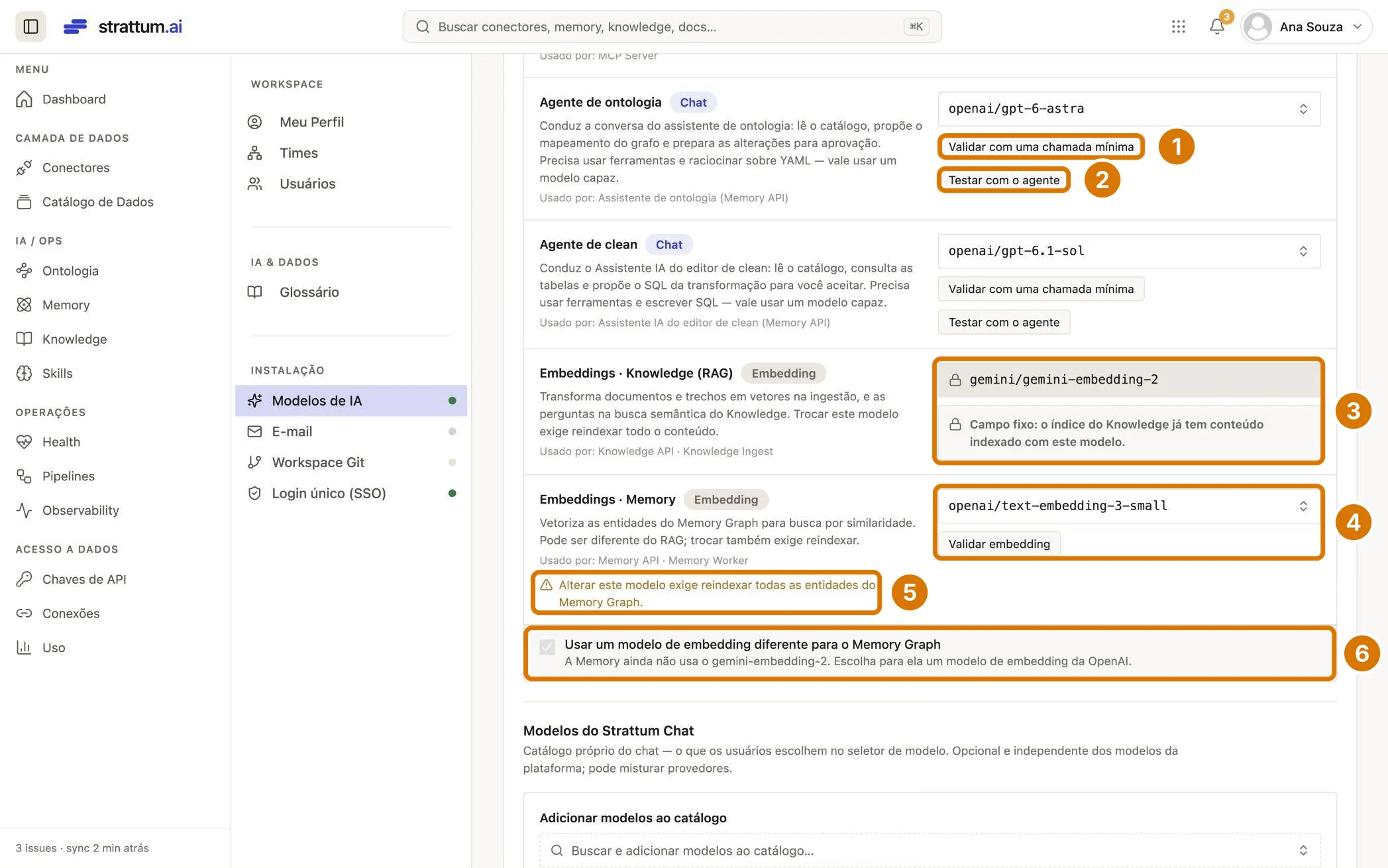1388x868 pixels.
Task: Open Meu Perfil in workspace menu
Action: [x=351, y=122]
